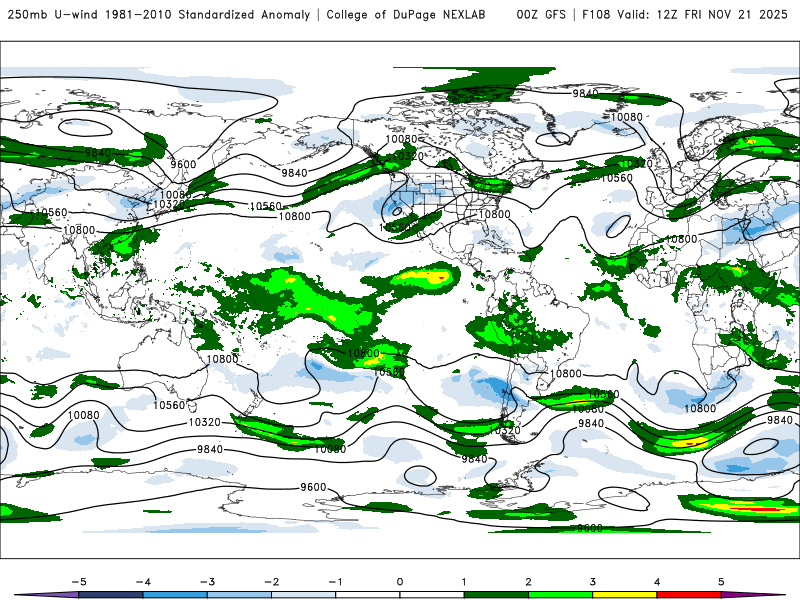The image size is (800, 600).
Task: Click the '10800' contour label over southeastern United States
Action: 494,214
